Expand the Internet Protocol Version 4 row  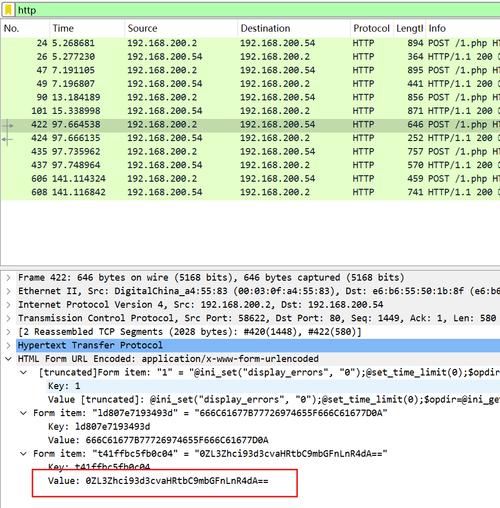9,304
